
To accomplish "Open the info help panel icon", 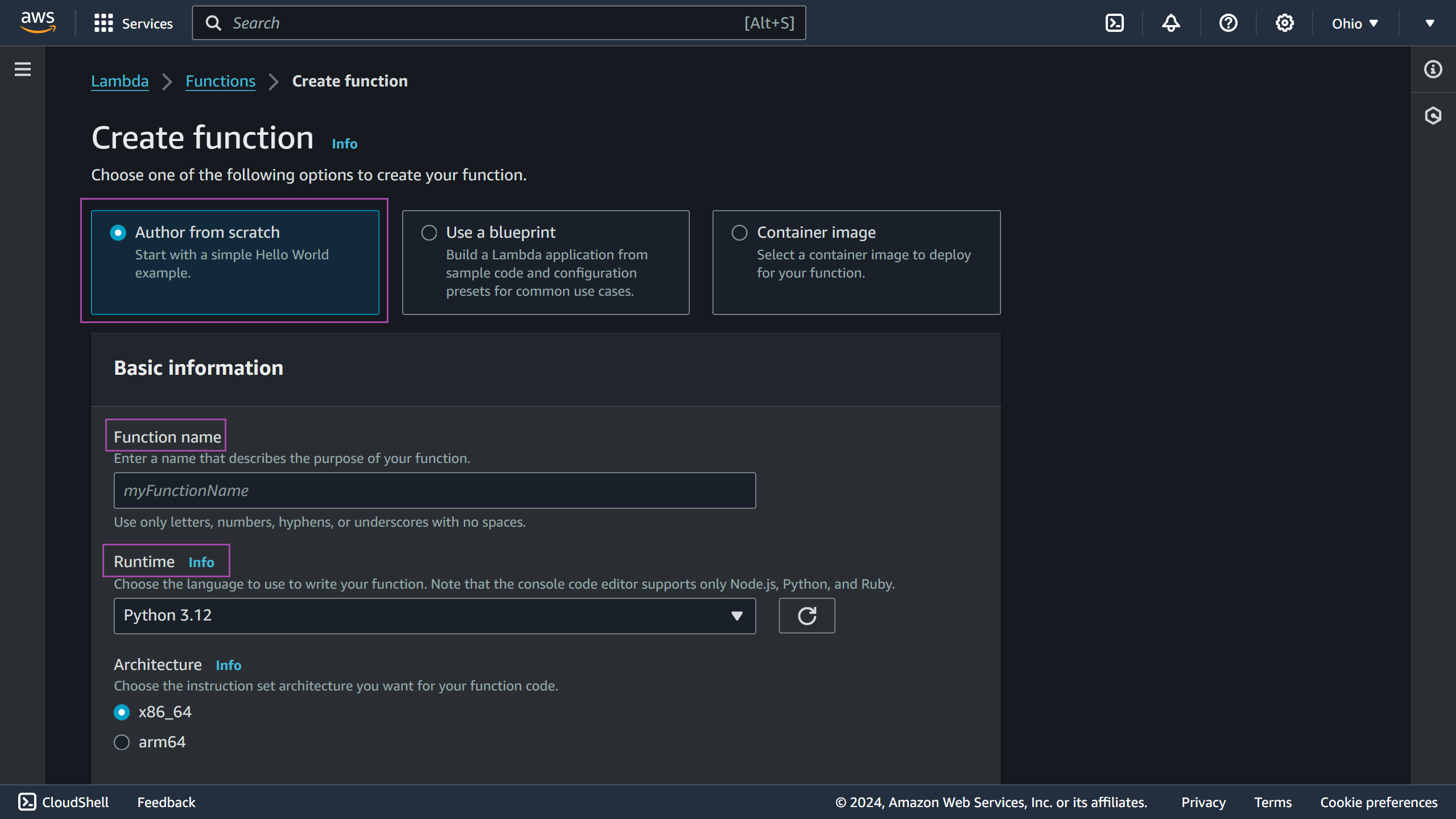I will [x=1433, y=69].
